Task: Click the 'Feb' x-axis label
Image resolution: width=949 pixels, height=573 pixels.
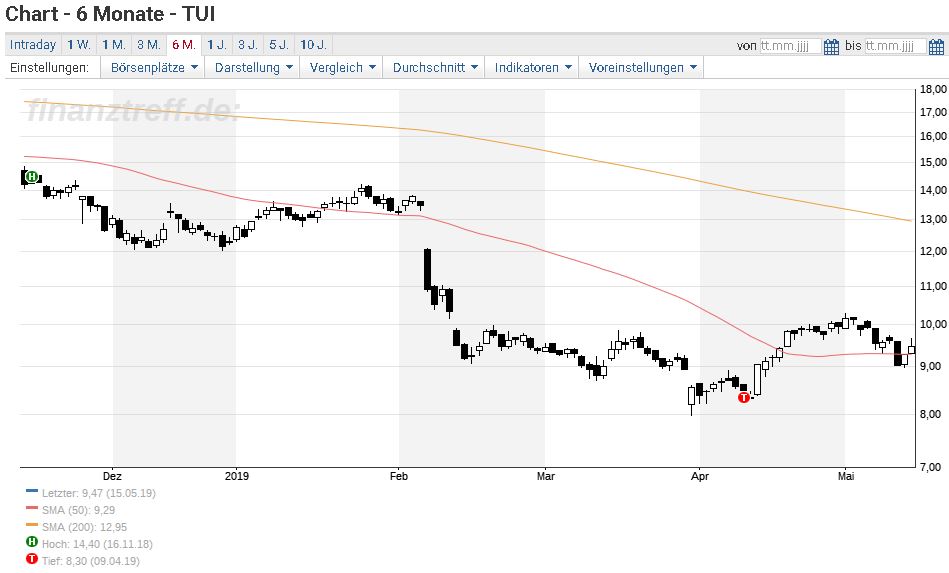Action: (x=399, y=476)
